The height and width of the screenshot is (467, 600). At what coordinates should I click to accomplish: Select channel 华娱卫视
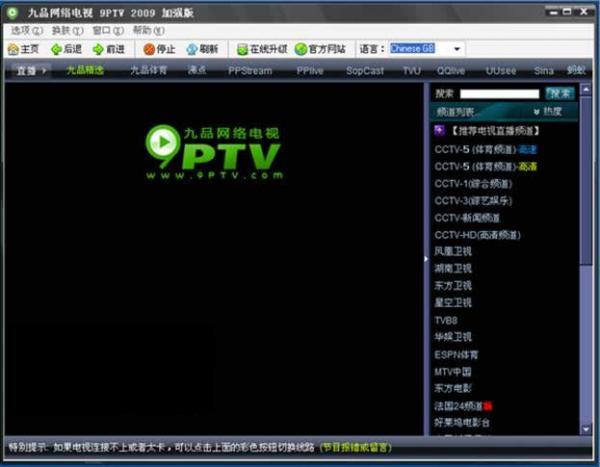point(453,337)
